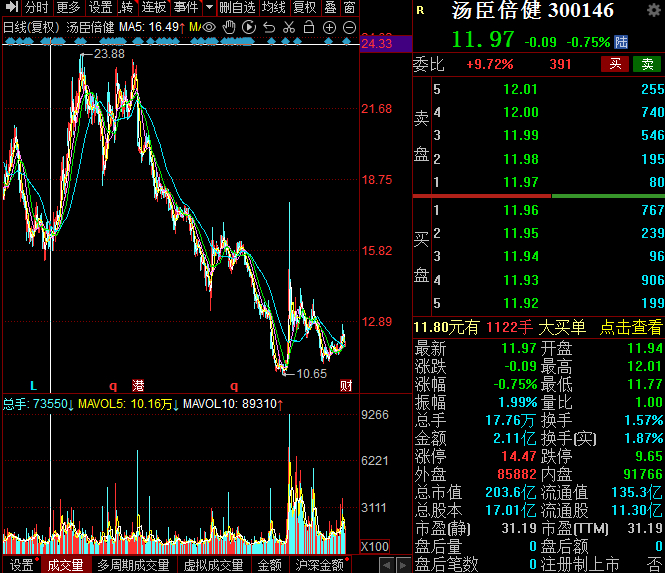Open the toolbar dropdown arrow after 事件

(209, 7)
